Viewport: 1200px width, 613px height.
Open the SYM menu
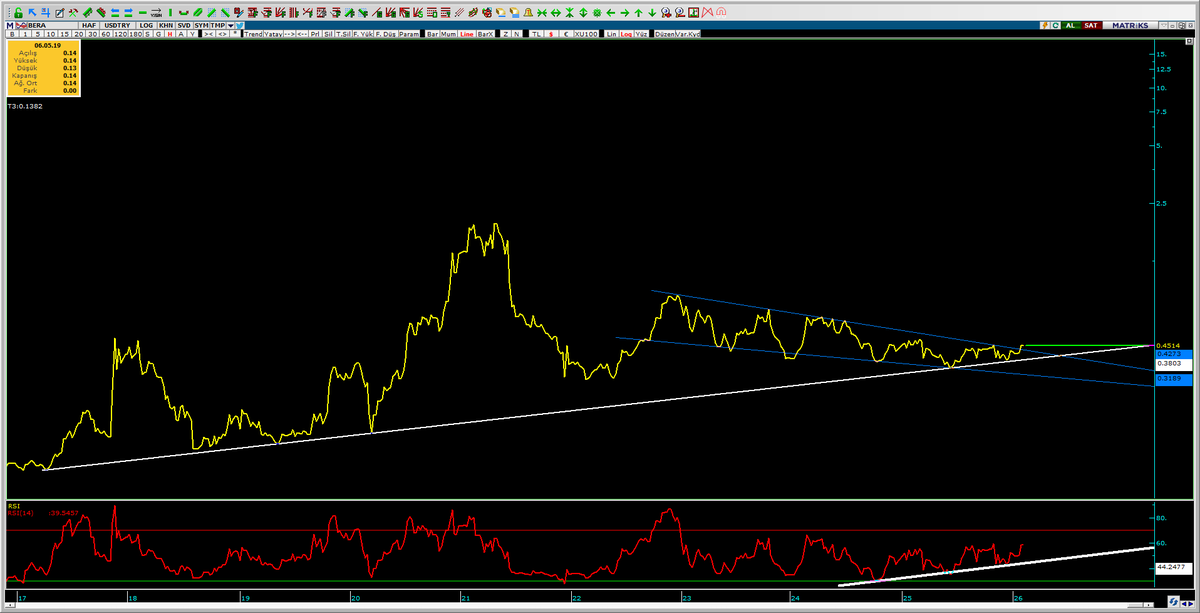pyautogui.click(x=201, y=24)
